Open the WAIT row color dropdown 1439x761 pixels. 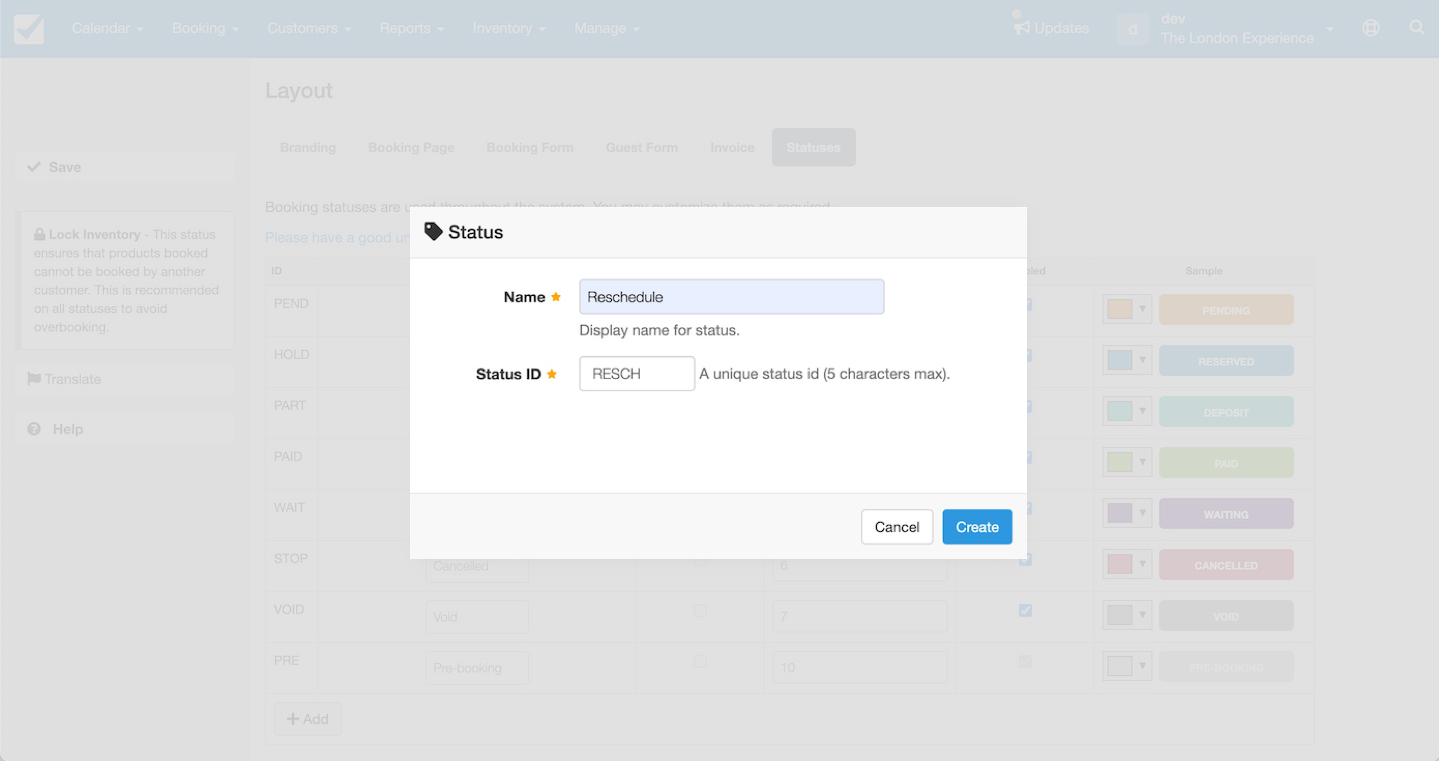1128,513
